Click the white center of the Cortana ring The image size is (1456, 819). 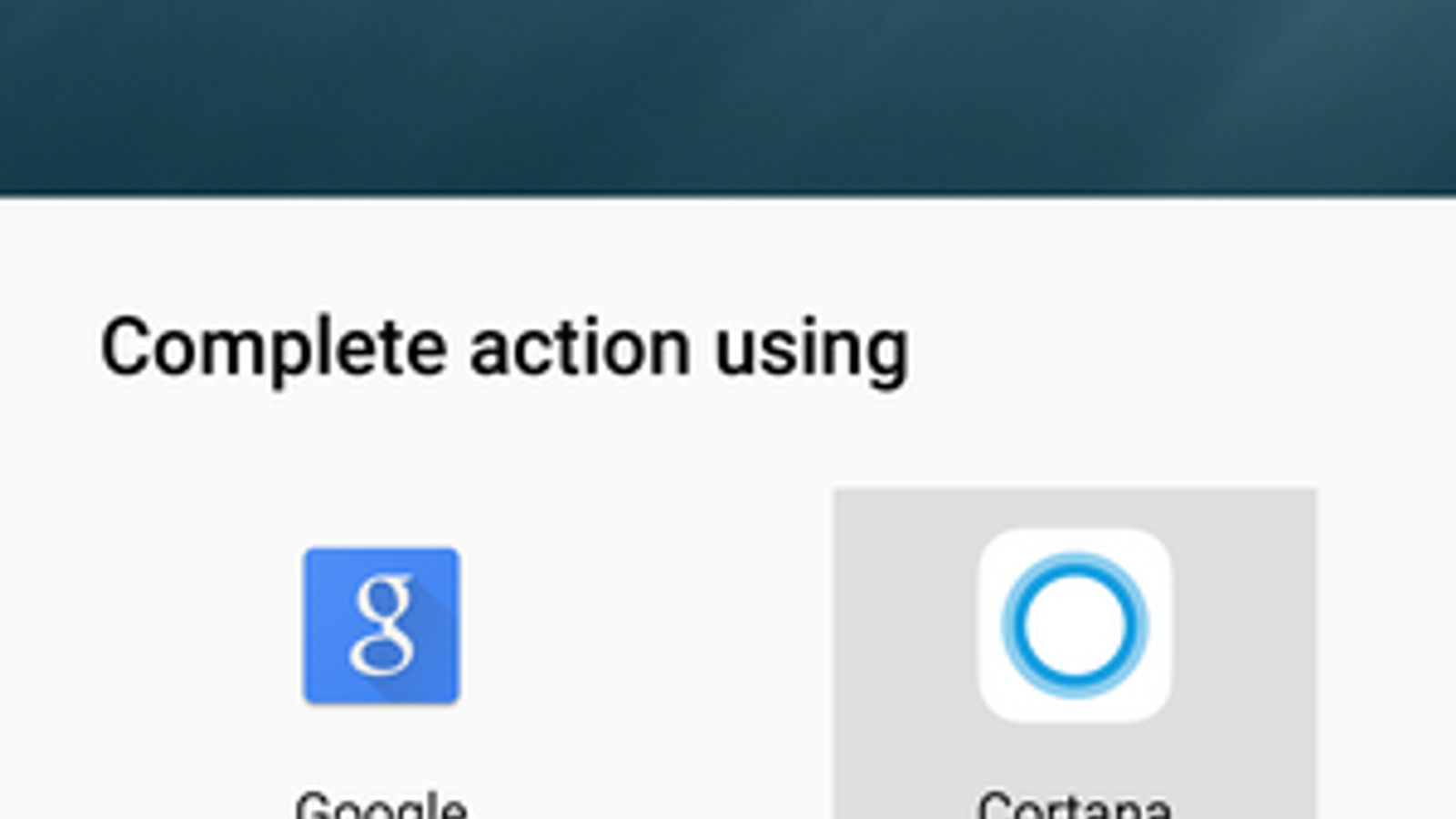1075,626
